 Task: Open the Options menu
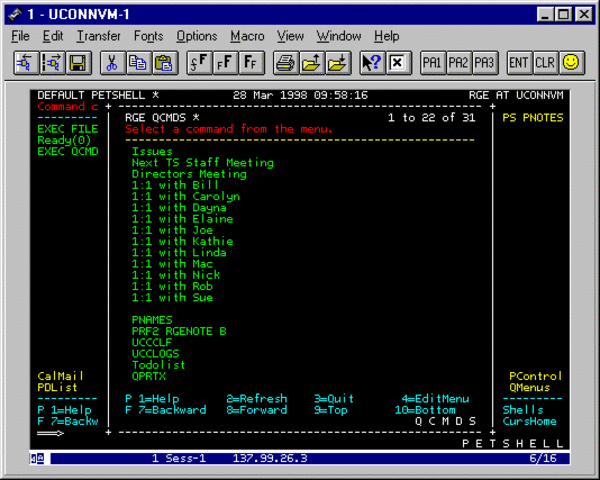pos(197,36)
